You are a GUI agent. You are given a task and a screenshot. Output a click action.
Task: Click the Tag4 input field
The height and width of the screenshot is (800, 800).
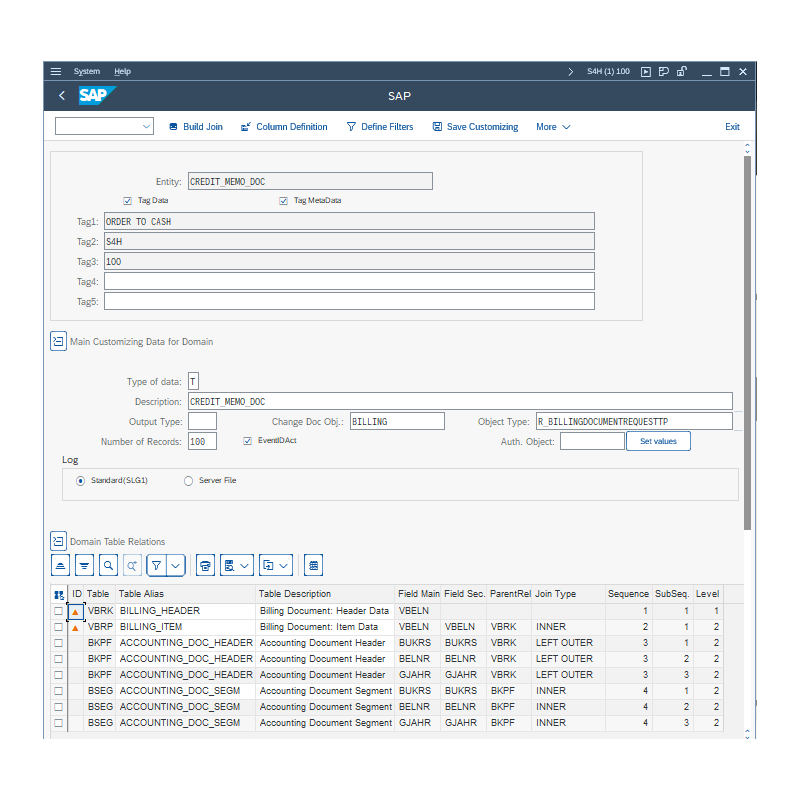349,281
